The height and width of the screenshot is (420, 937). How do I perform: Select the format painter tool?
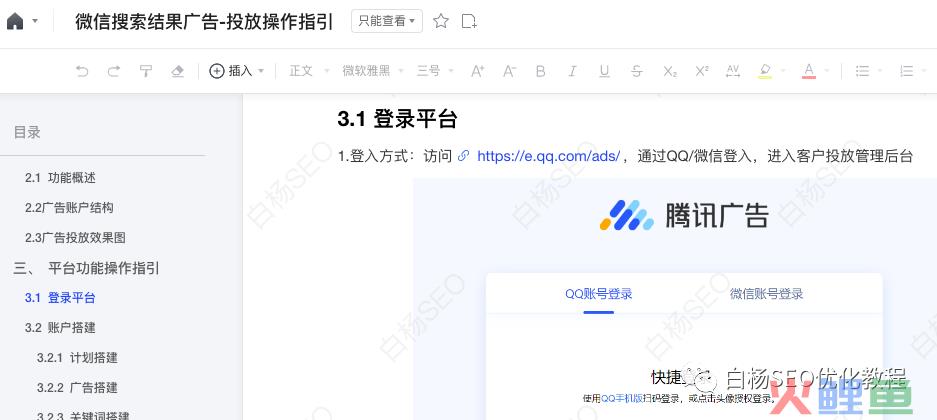146,71
